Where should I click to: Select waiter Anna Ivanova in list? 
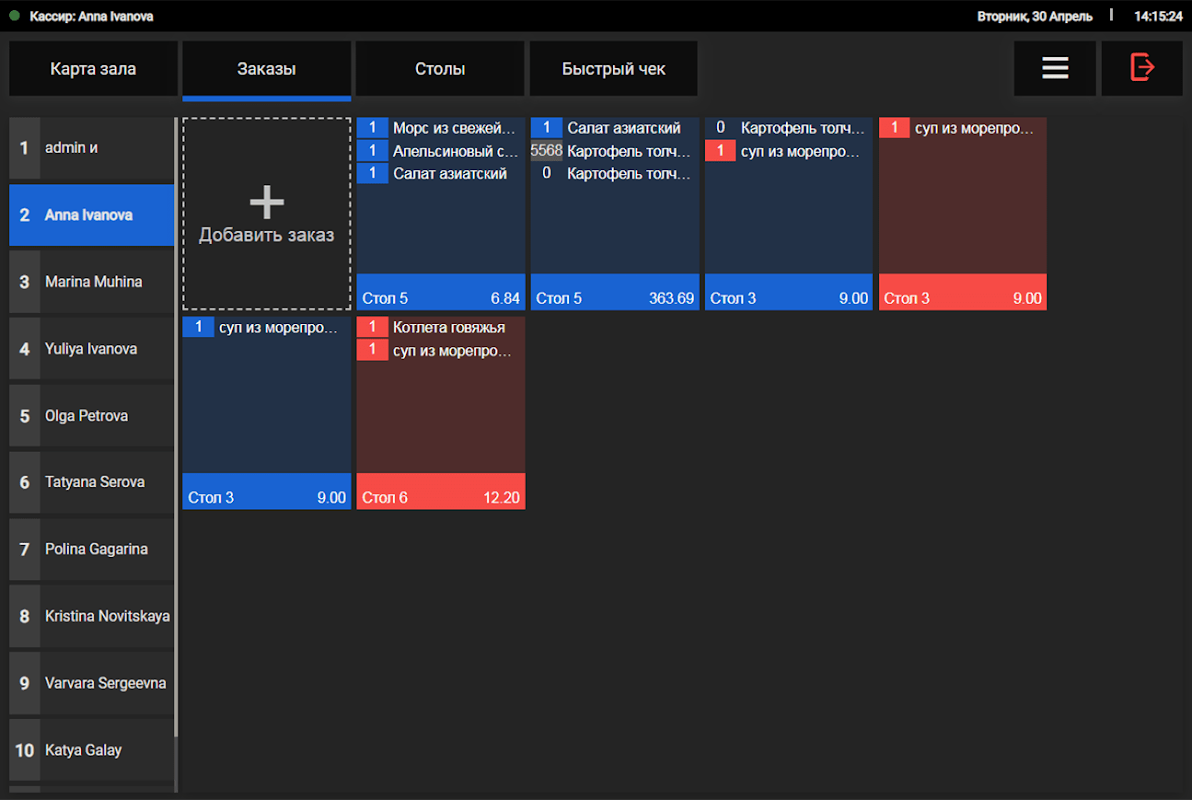tap(92, 214)
